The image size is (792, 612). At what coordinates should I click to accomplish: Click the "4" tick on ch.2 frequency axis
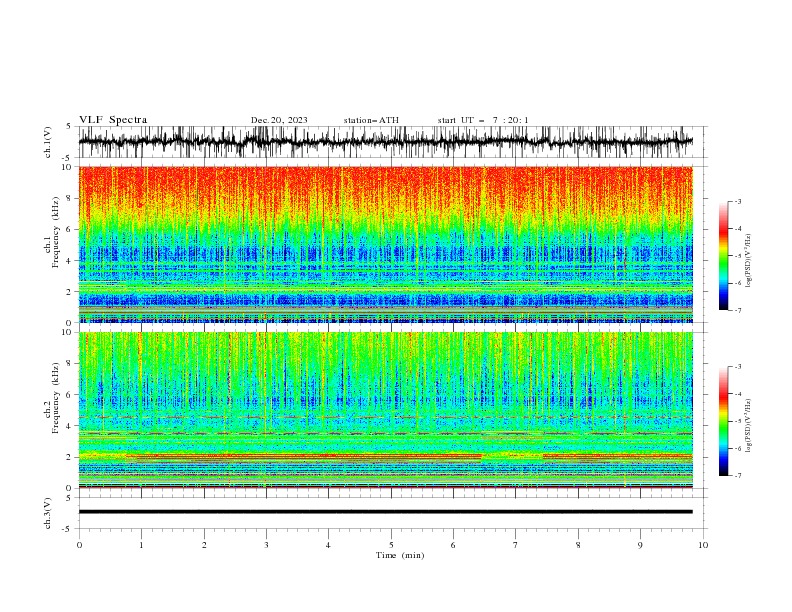[x=70, y=426]
